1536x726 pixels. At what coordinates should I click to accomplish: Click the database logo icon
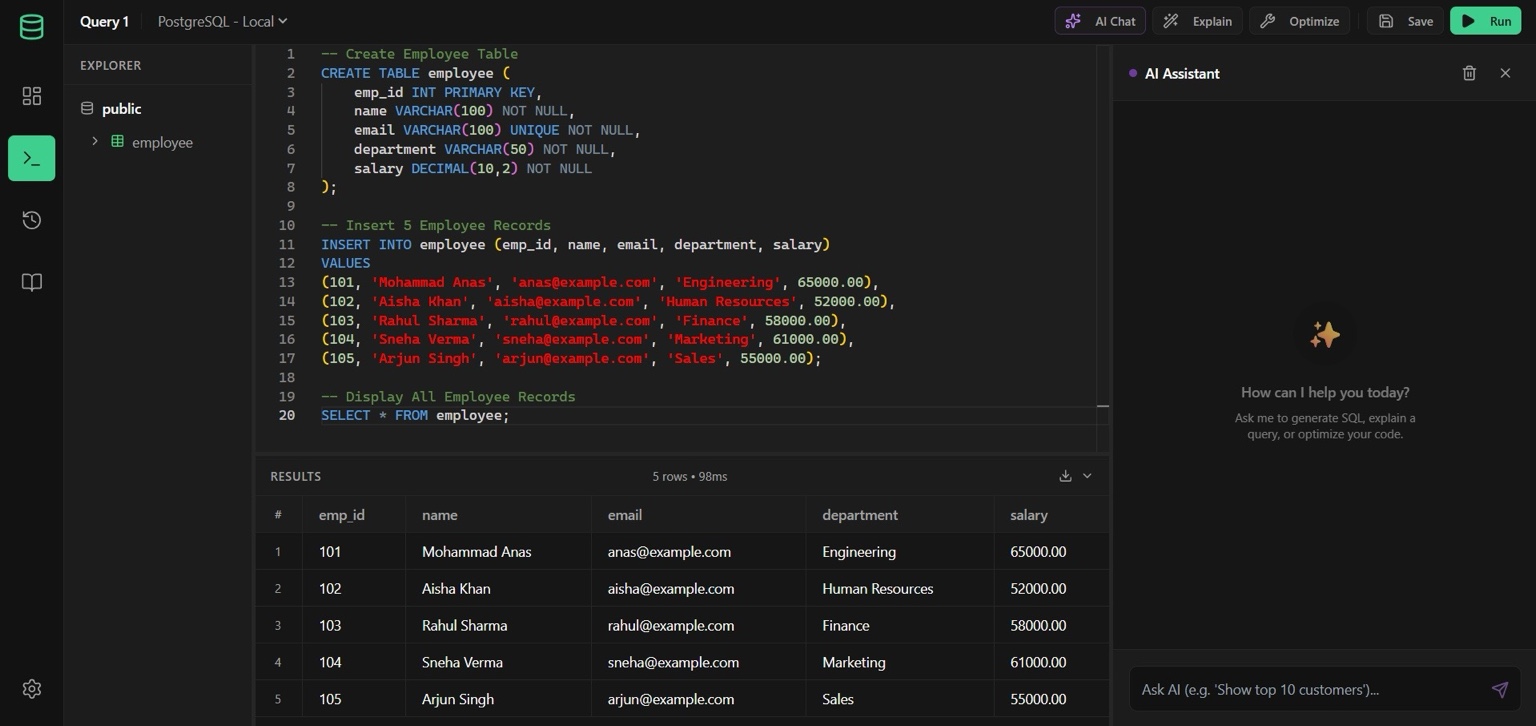tap(31, 27)
